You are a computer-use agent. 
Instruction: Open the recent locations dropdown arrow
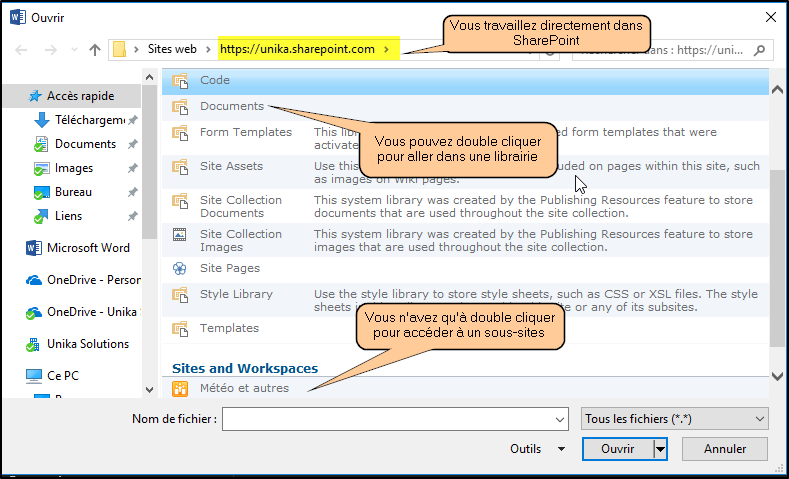[x=74, y=50]
